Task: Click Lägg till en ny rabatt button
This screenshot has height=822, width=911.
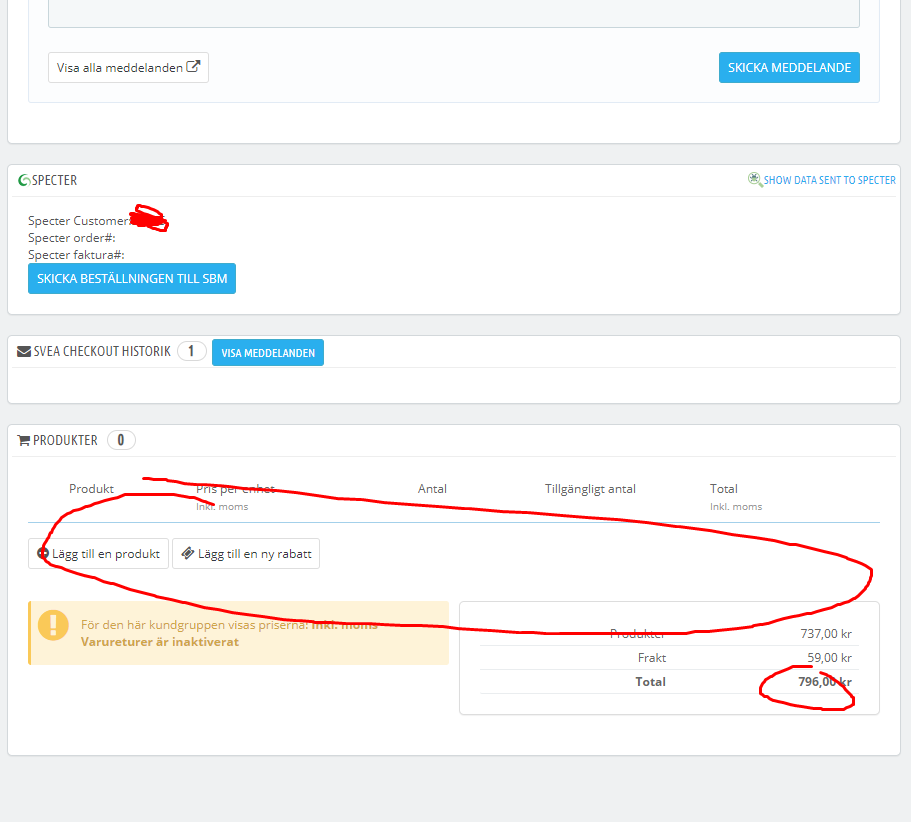Action: (x=246, y=554)
